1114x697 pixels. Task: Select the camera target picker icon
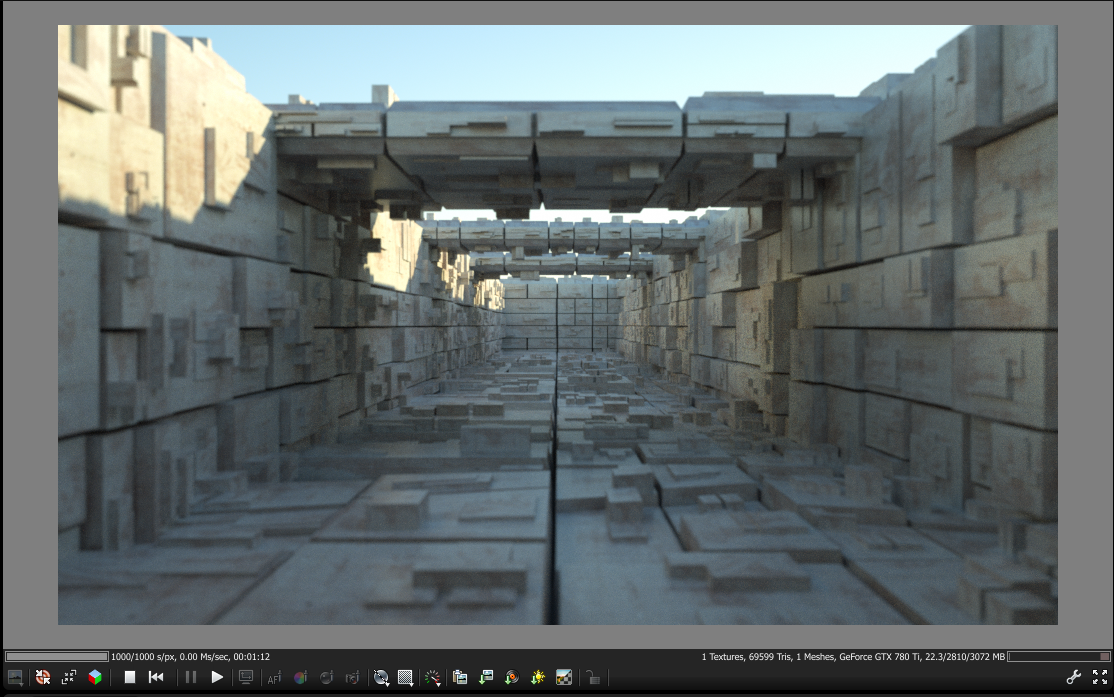352,678
